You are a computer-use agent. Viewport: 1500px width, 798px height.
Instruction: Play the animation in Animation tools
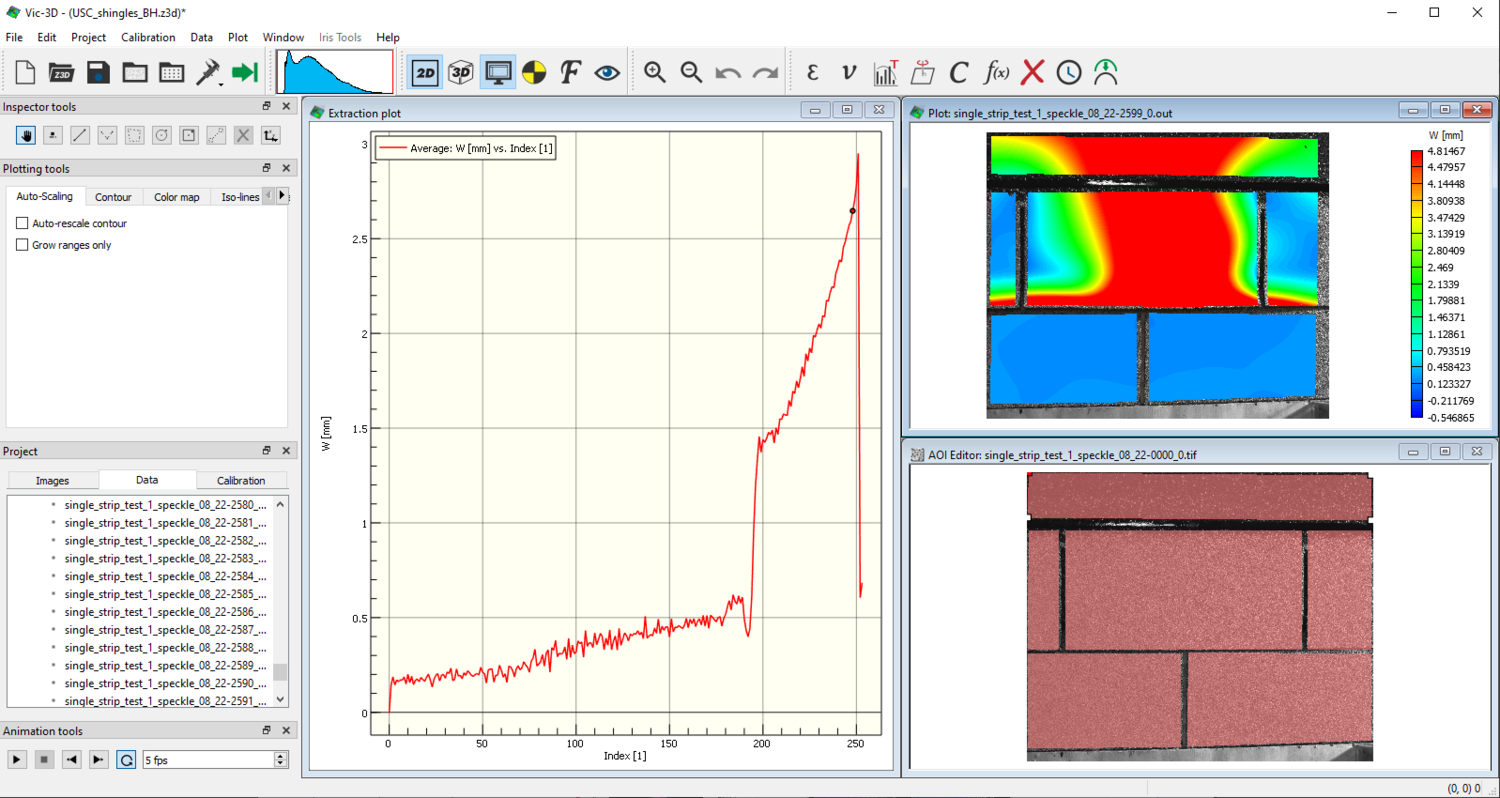pyautogui.click(x=17, y=759)
